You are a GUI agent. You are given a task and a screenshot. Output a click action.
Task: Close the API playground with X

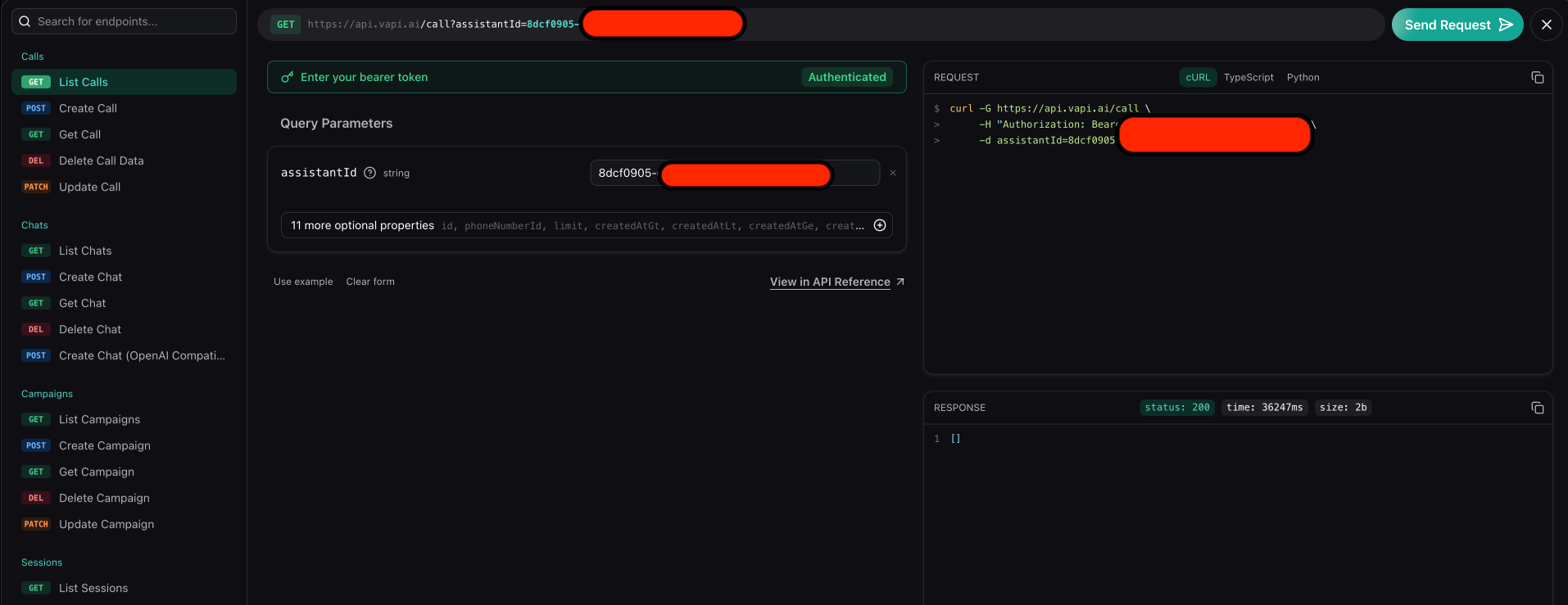pyautogui.click(x=1547, y=25)
